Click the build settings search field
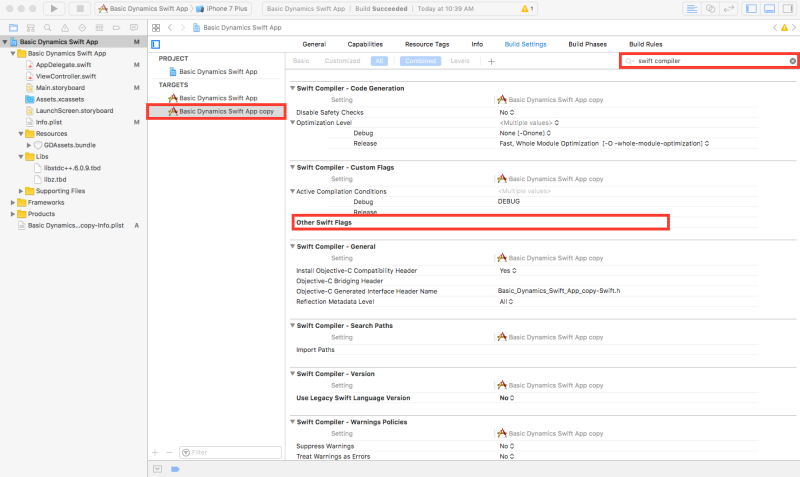 [709, 61]
